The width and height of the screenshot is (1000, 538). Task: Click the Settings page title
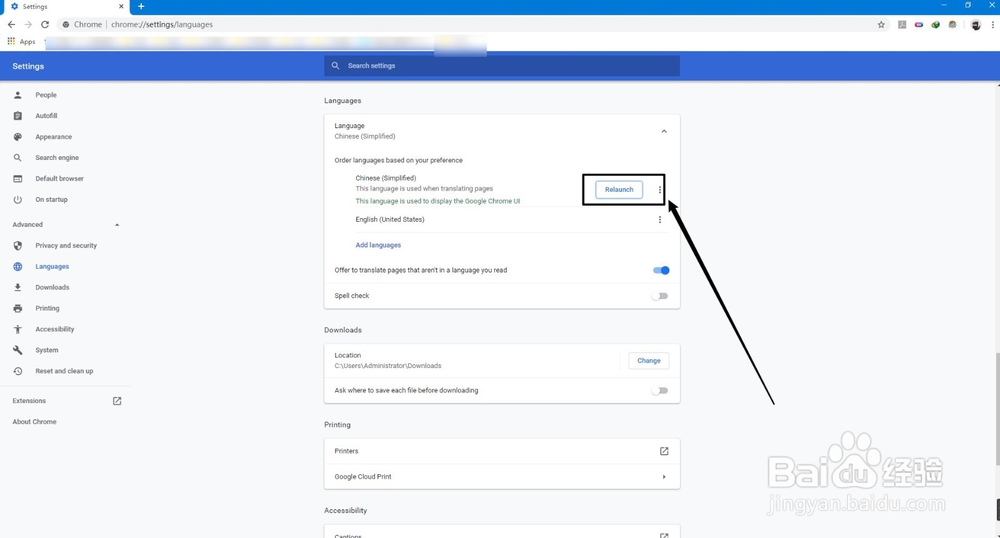[x=28, y=66]
